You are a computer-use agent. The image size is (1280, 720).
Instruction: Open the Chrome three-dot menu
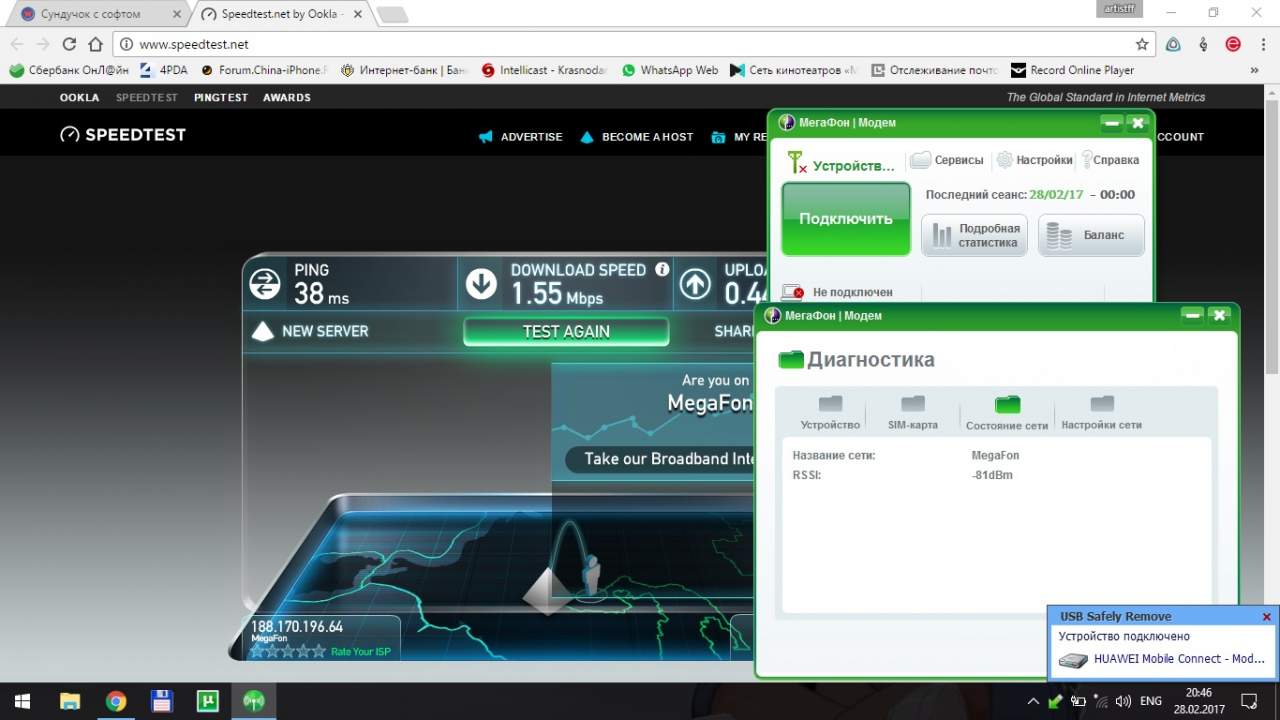coord(1262,44)
